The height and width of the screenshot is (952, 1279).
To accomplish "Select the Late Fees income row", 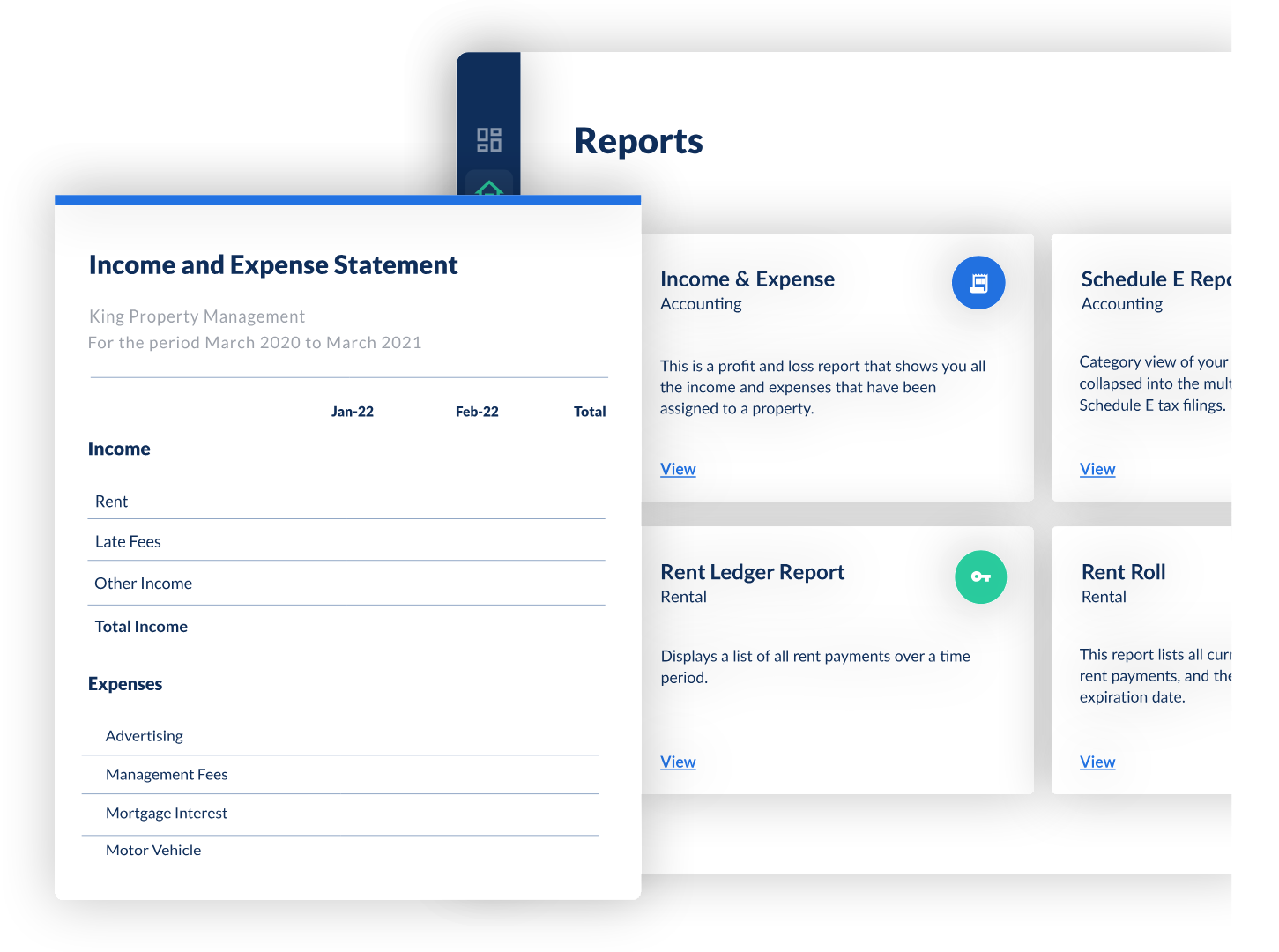I will [x=128, y=542].
